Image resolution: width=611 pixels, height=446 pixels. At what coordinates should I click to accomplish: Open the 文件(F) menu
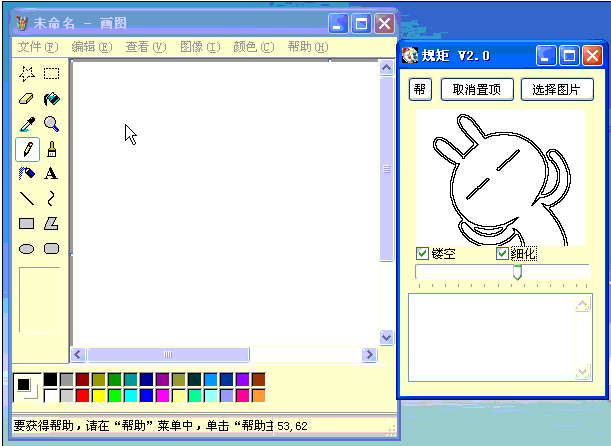pyautogui.click(x=38, y=47)
